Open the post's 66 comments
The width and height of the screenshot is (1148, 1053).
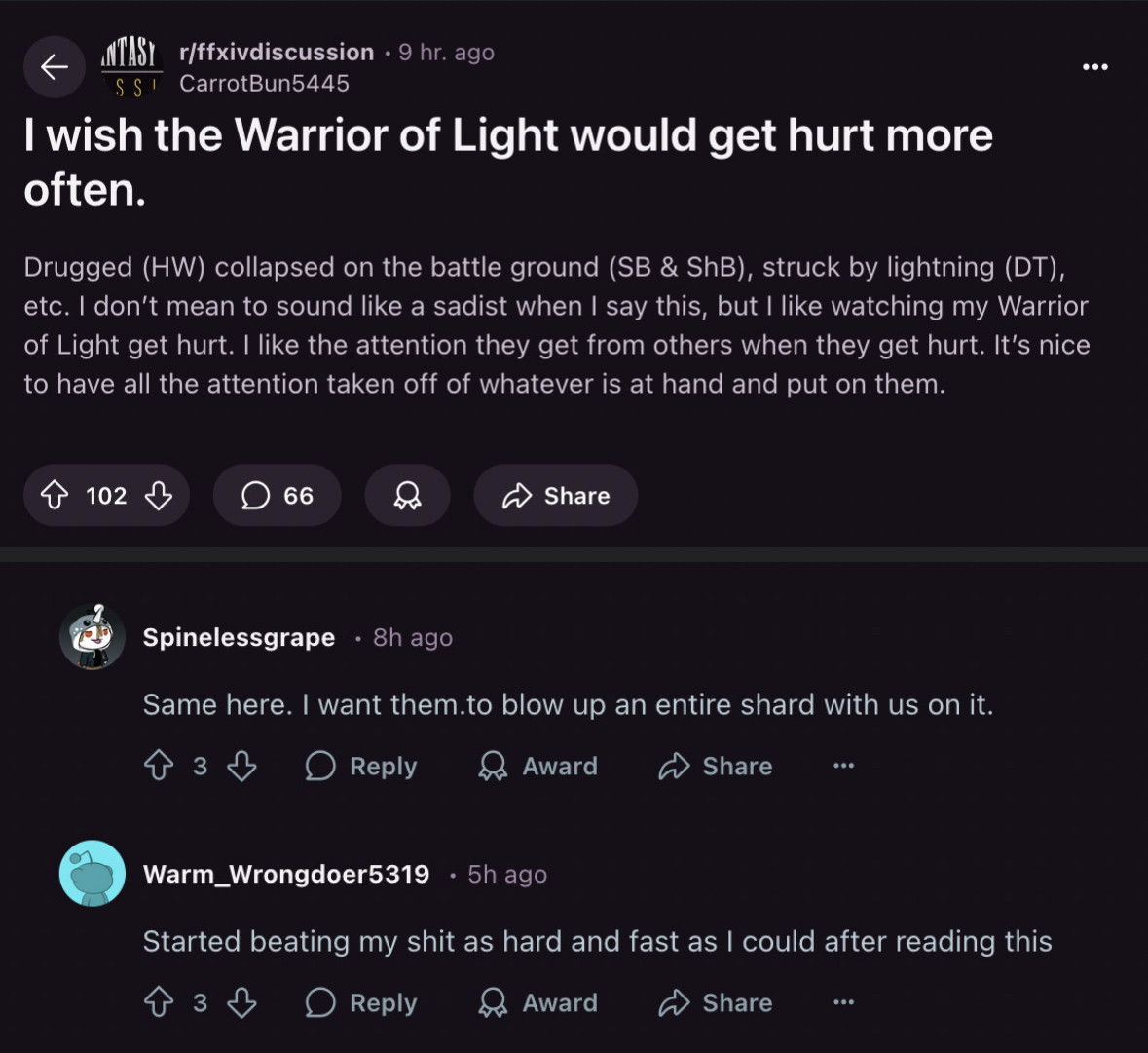pos(278,496)
